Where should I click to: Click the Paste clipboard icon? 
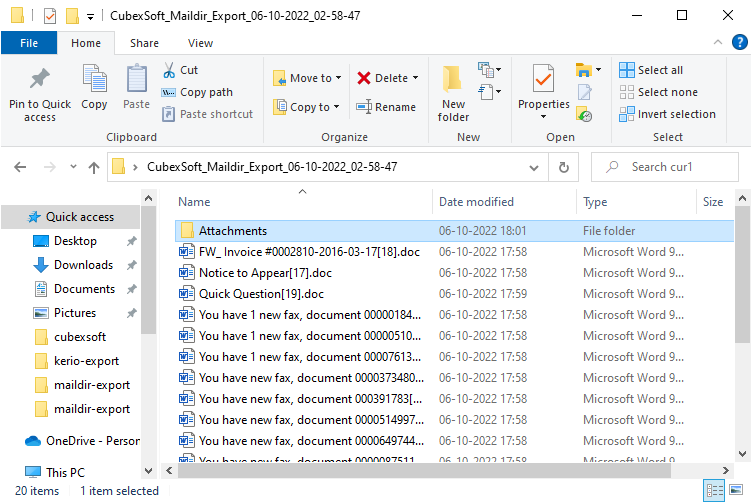(x=137, y=79)
